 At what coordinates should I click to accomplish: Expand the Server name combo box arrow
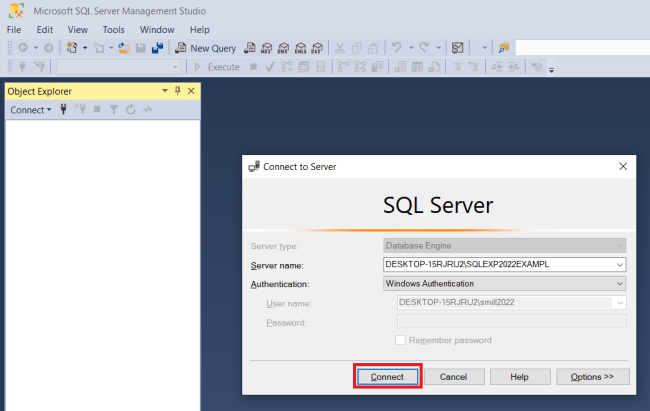click(x=619, y=265)
